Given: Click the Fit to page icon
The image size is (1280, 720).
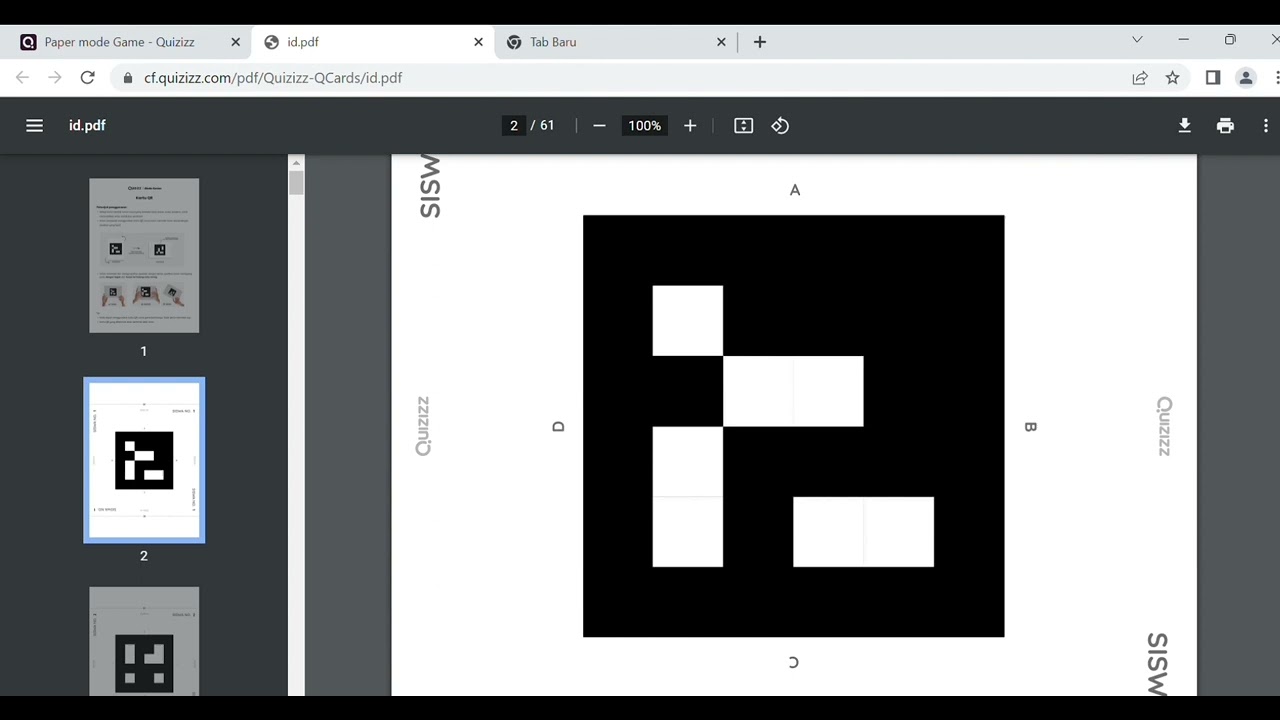Looking at the screenshot, I should tap(743, 125).
